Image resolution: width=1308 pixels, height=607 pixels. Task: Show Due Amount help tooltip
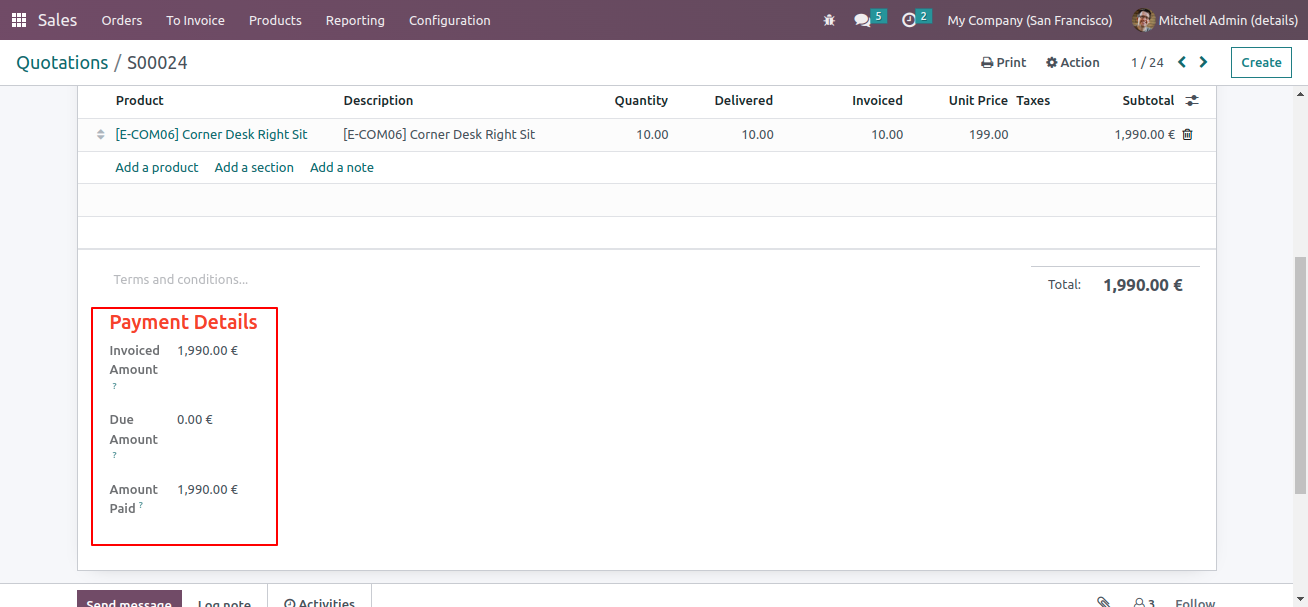pos(114,455)
